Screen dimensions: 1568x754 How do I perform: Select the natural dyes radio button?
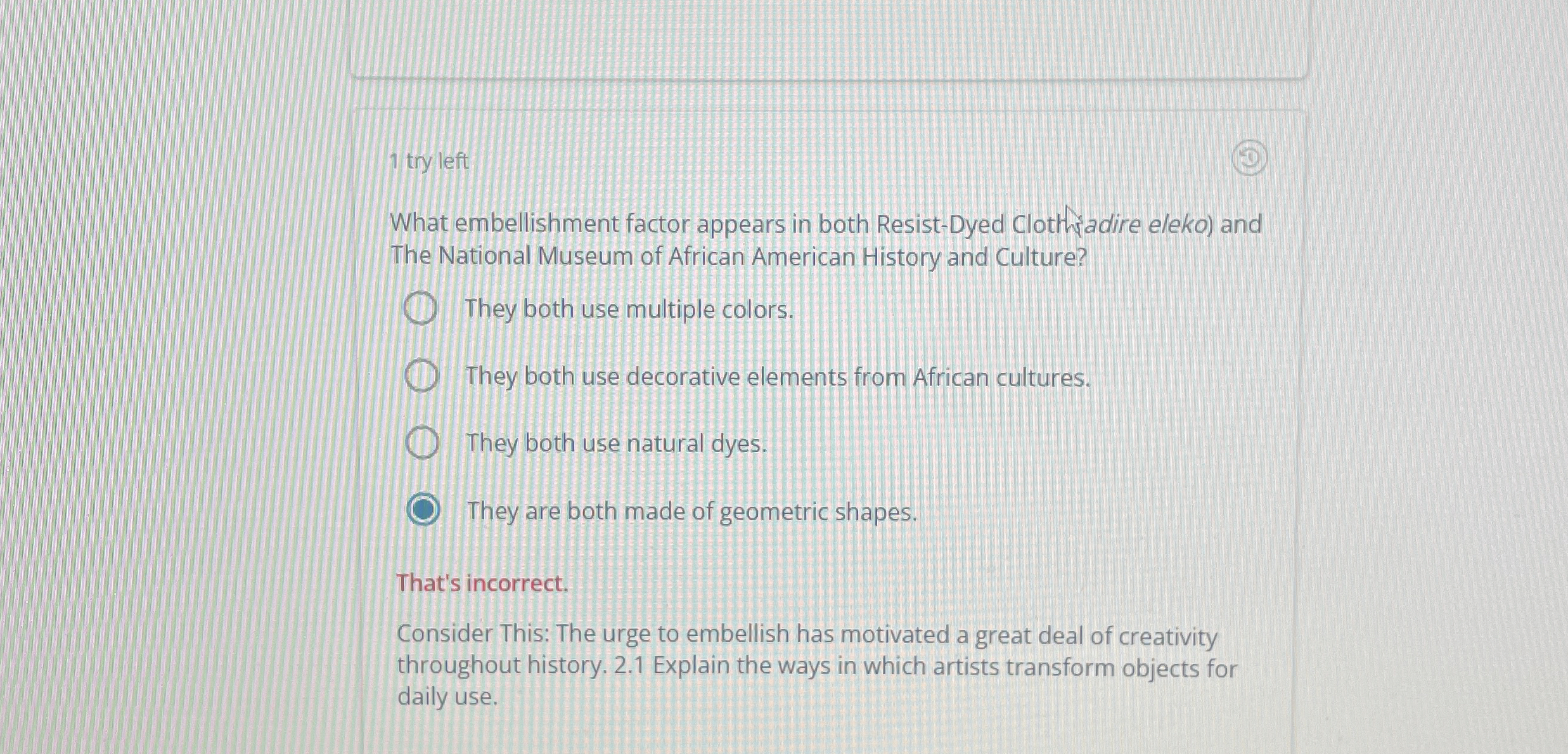coord(422,443)
